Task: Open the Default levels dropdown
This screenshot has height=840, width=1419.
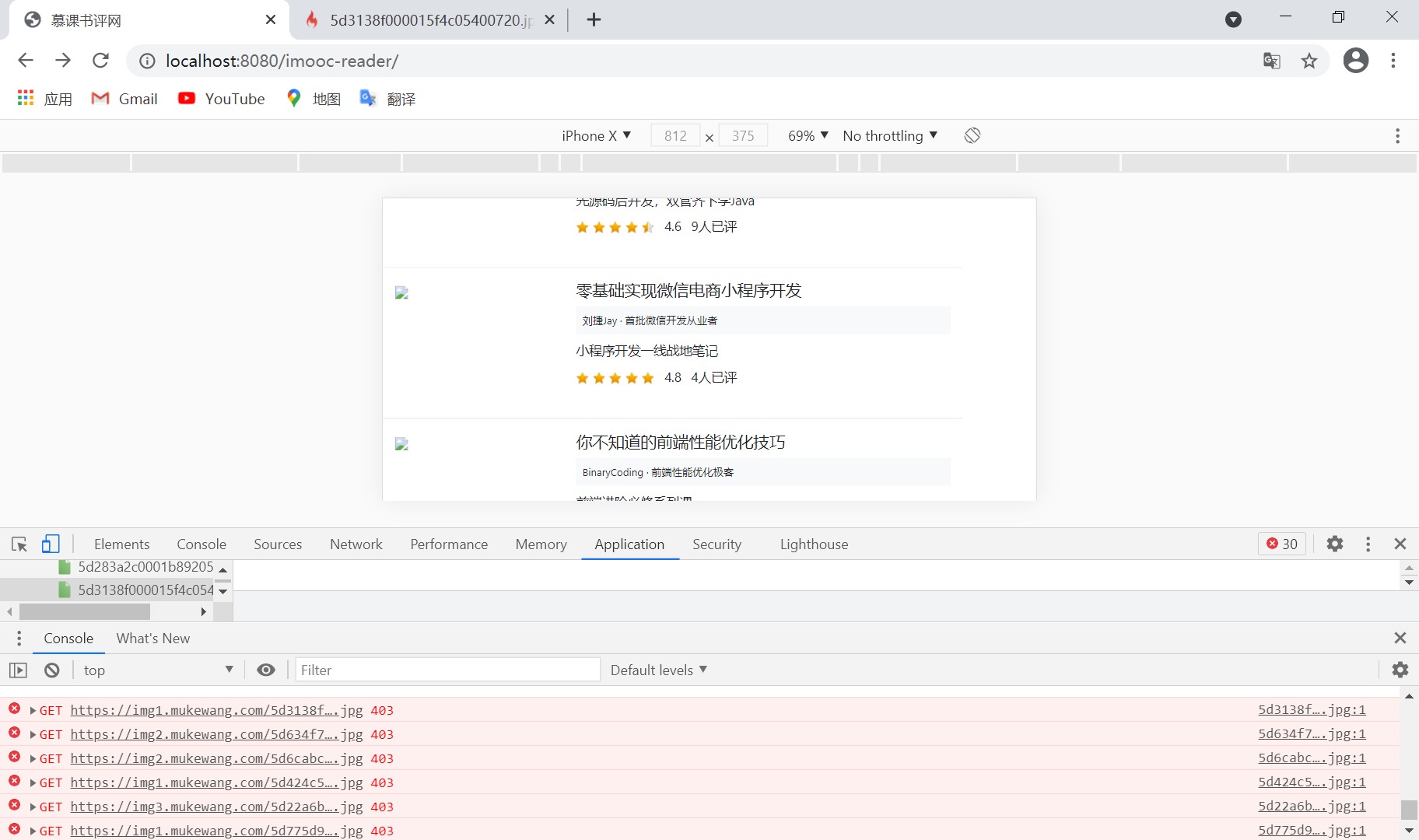Action: [658, 670]
